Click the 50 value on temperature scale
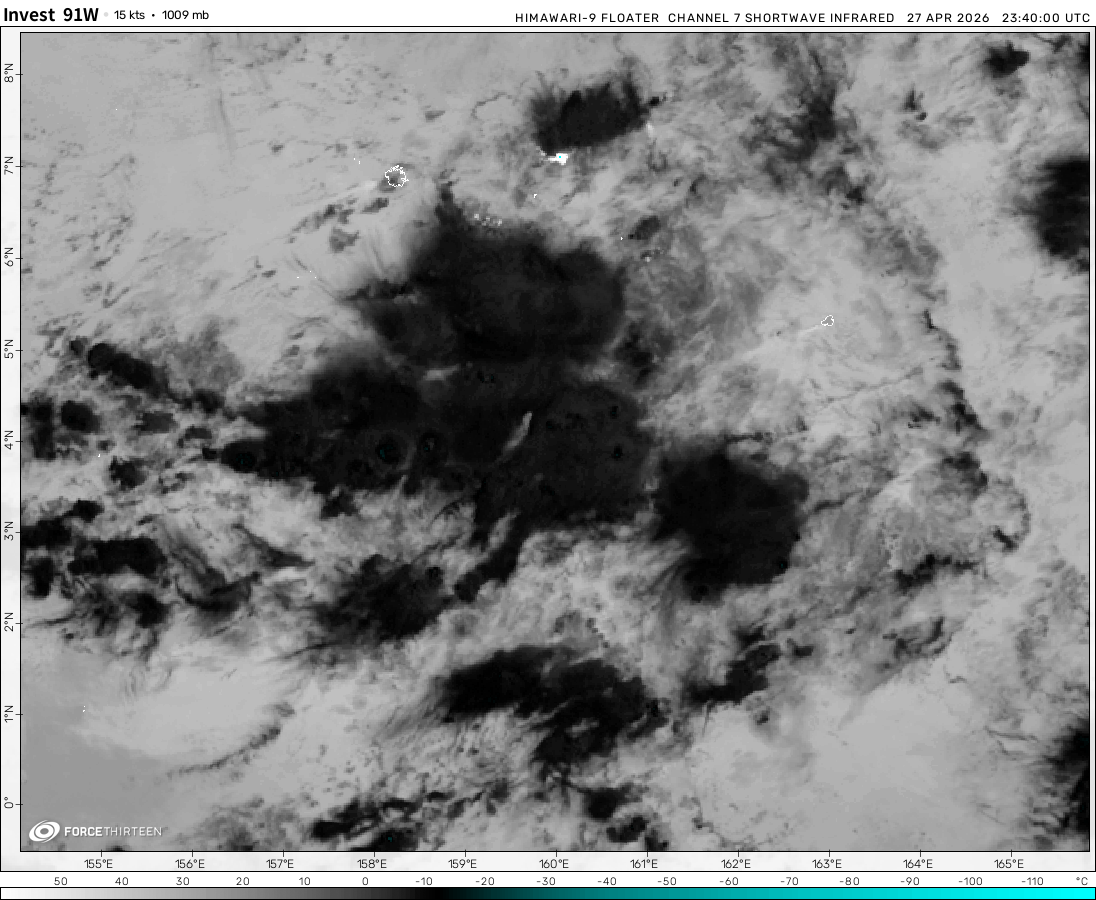This screenshot has width=1096, height=900. click(60, 881)
